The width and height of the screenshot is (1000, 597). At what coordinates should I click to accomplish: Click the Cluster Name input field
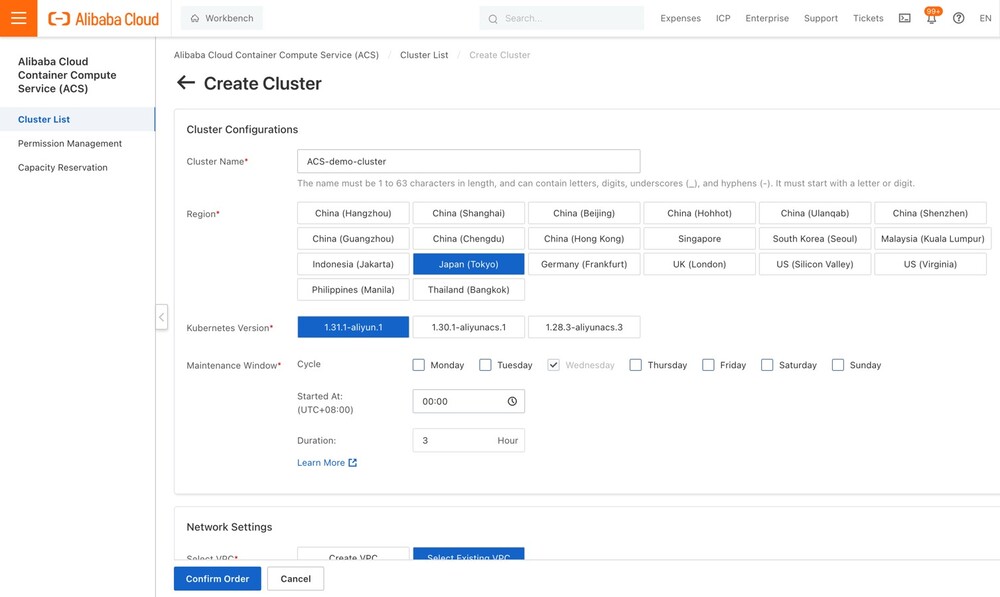tap(468, 161)
